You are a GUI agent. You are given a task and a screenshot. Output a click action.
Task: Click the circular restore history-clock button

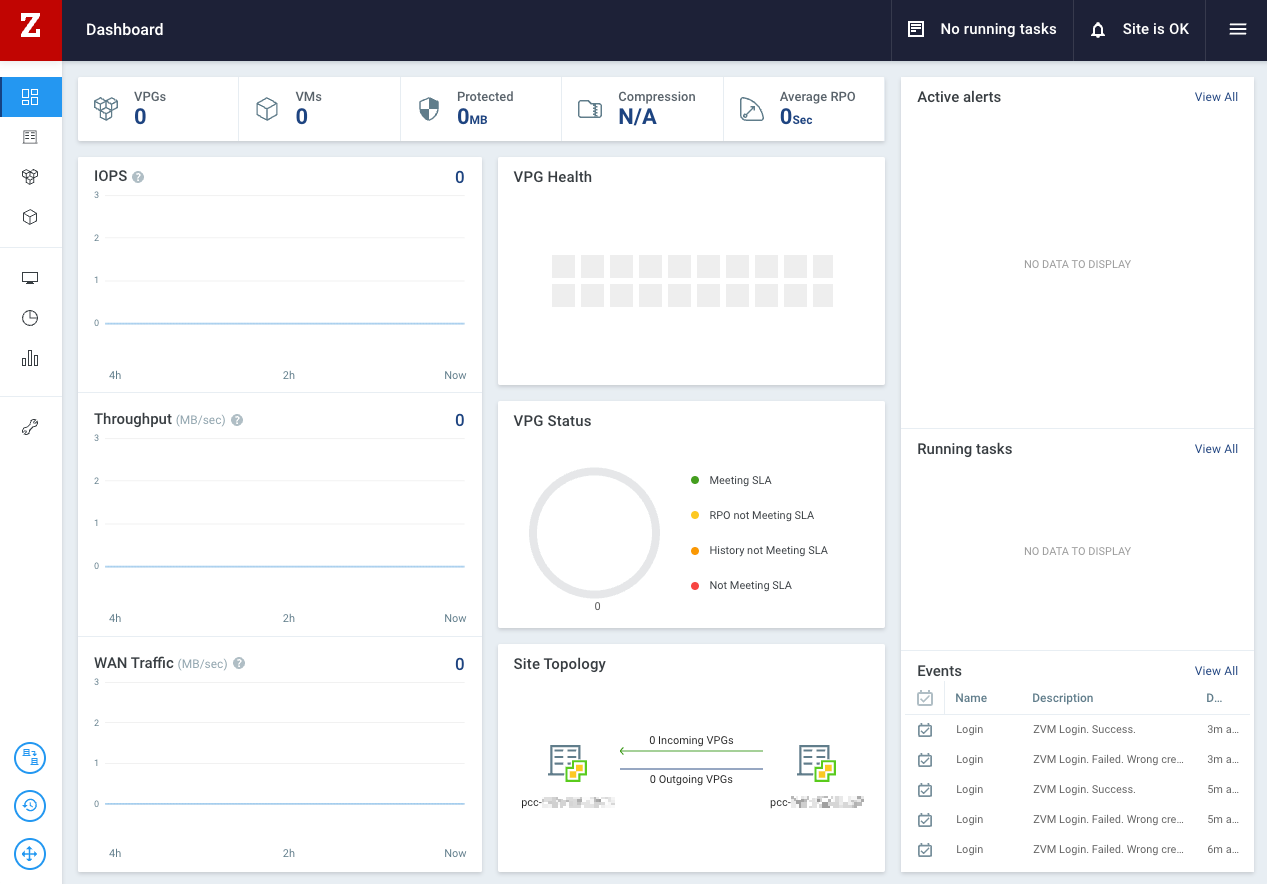click(x=30, y=806)
